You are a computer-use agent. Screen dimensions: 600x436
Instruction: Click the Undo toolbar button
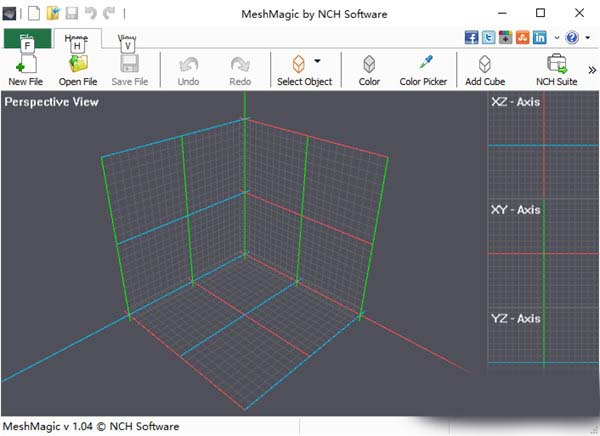(188, 70)
